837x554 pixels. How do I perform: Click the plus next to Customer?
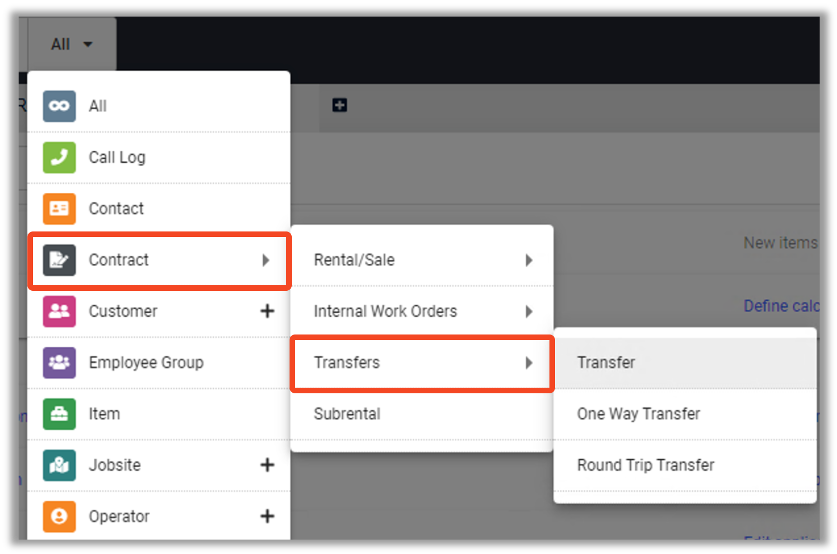pos(267,311)
